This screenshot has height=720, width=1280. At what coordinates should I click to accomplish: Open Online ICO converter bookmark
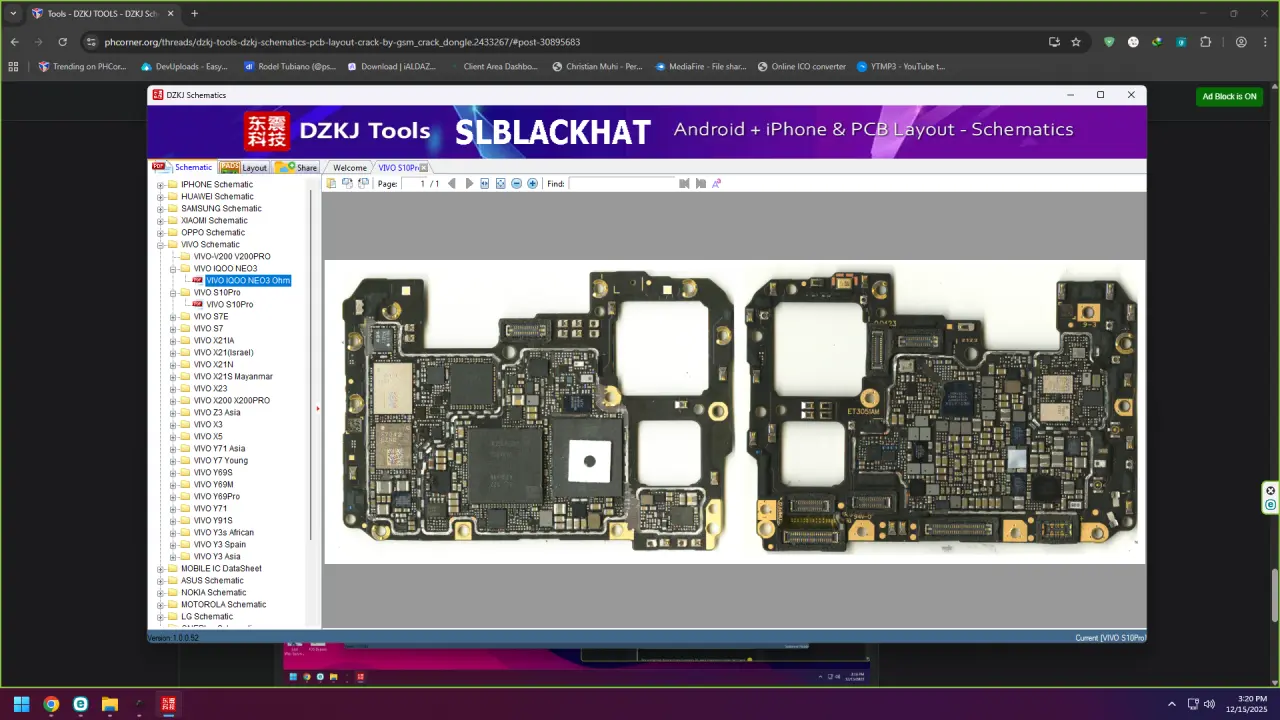tap(802, 67)
